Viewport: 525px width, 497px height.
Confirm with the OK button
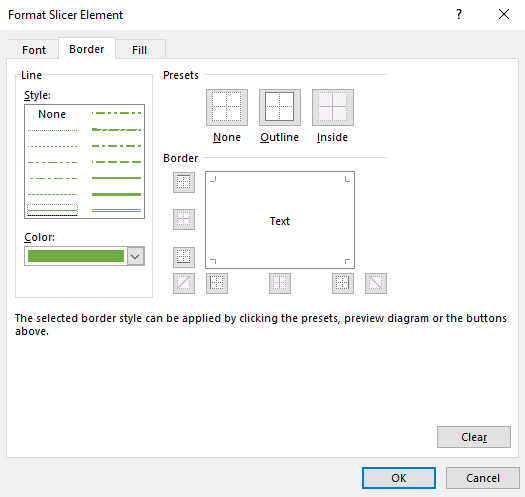398,478
